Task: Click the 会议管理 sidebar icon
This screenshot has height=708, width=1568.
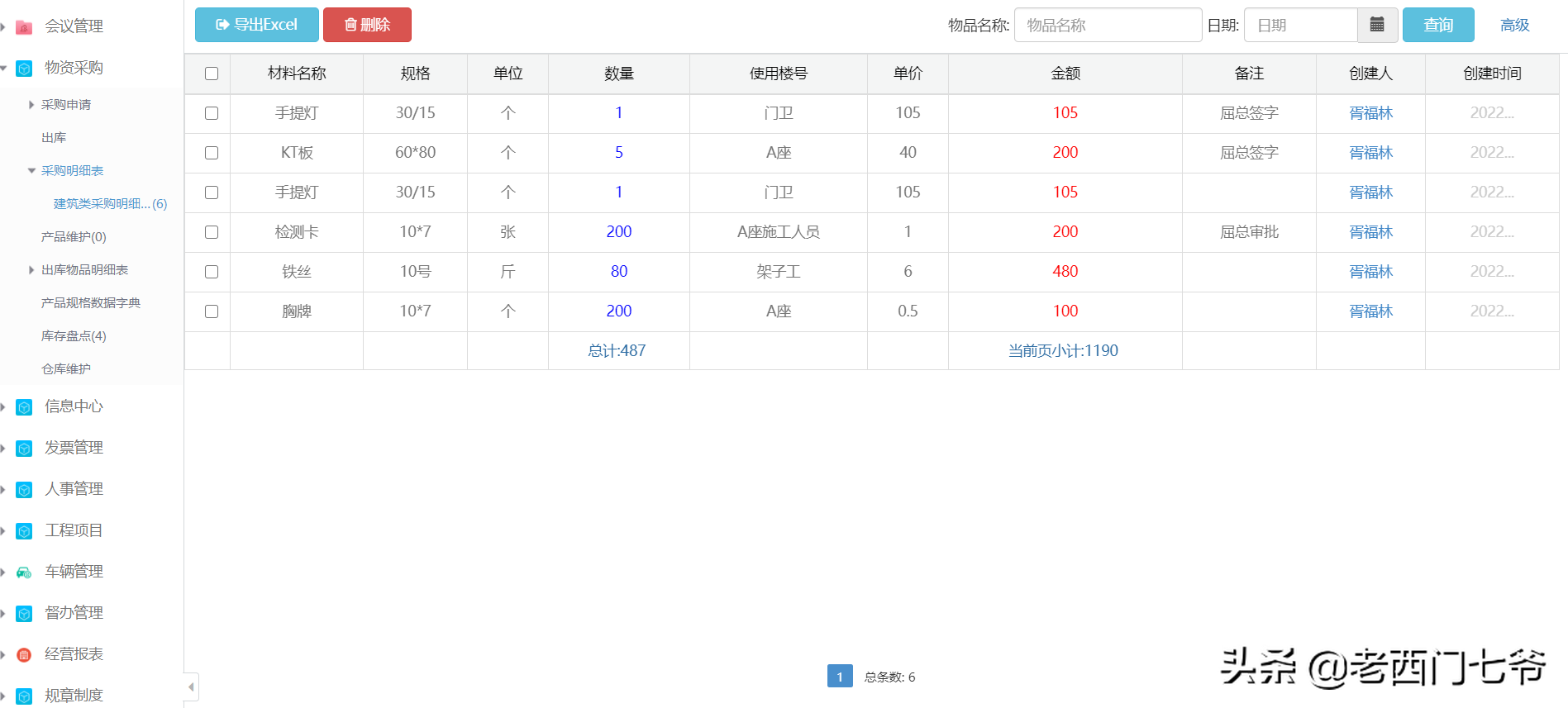Action: (24, 27)
